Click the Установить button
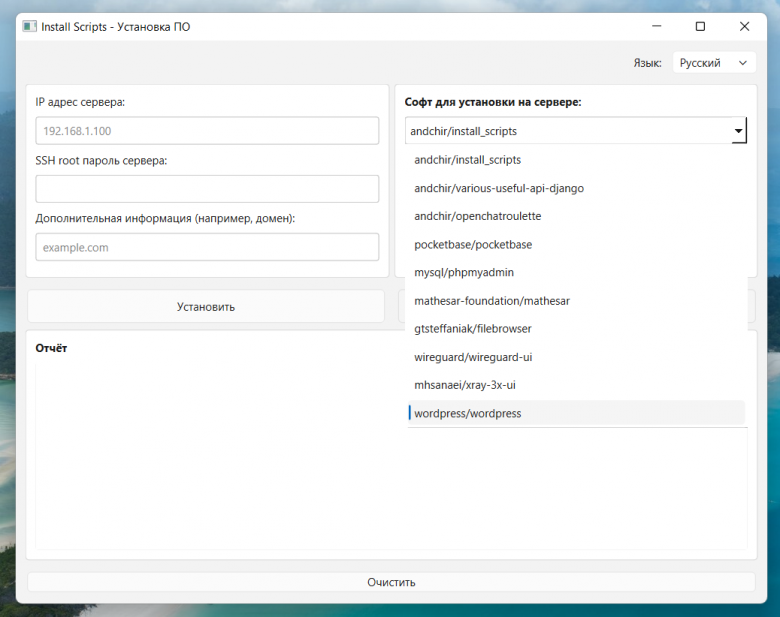Image resolution: width=780 pixels, height=617 pixels. click(206, 307)
